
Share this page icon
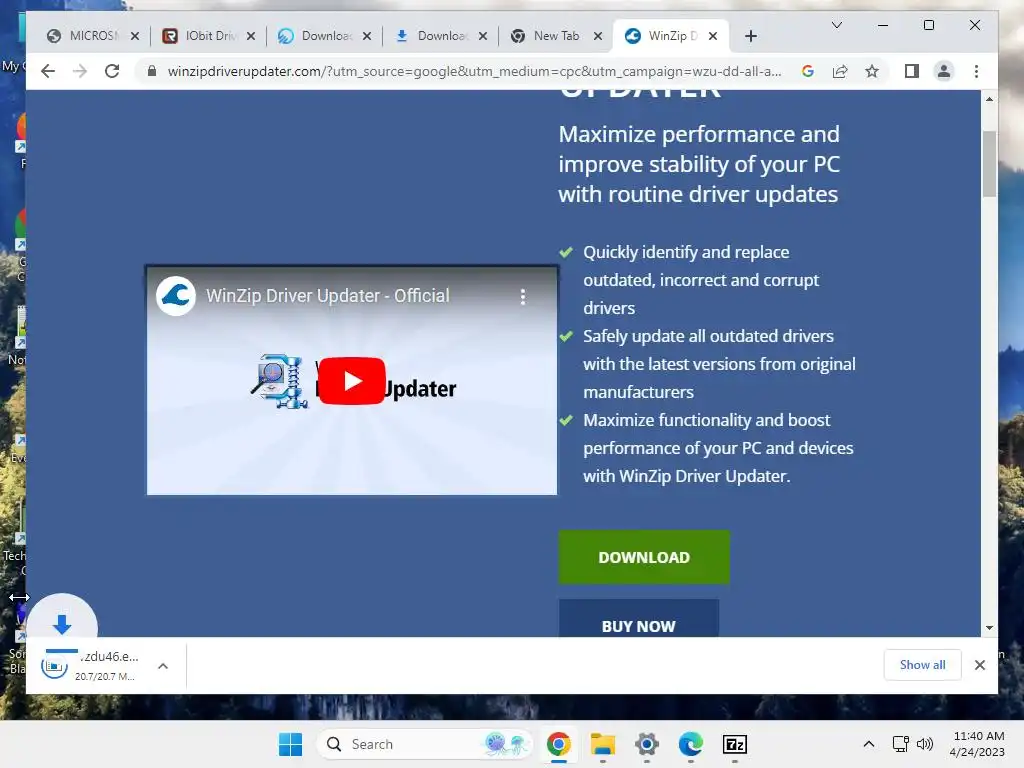(840, 71)
